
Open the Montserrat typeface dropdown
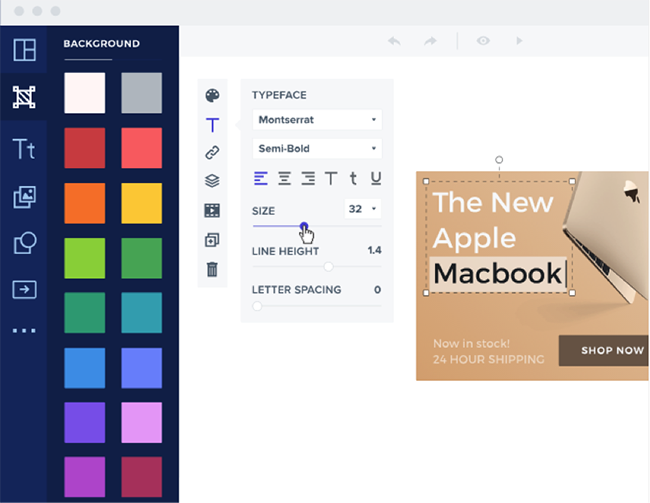pos(317,120)
